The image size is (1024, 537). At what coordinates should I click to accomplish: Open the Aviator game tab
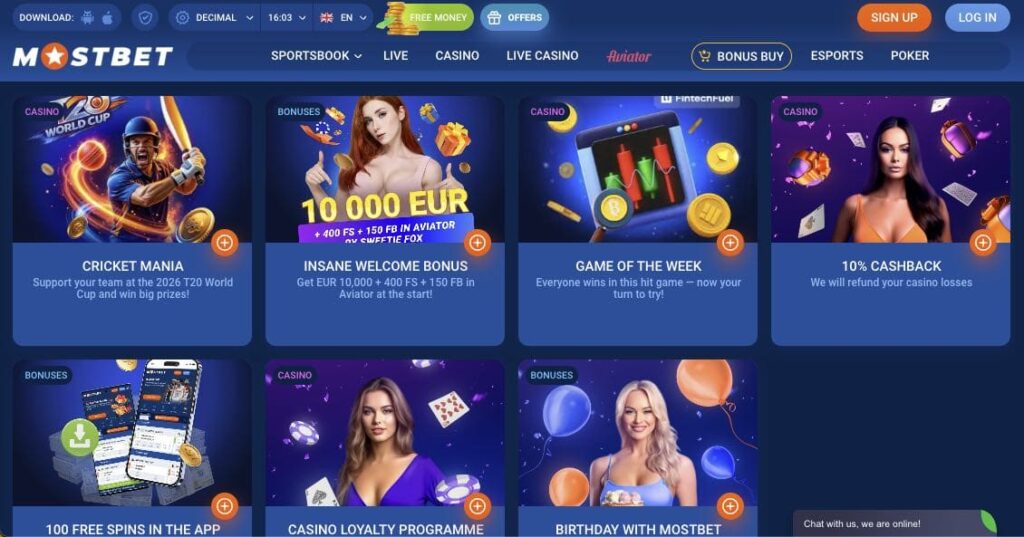[x=628, y=57]
